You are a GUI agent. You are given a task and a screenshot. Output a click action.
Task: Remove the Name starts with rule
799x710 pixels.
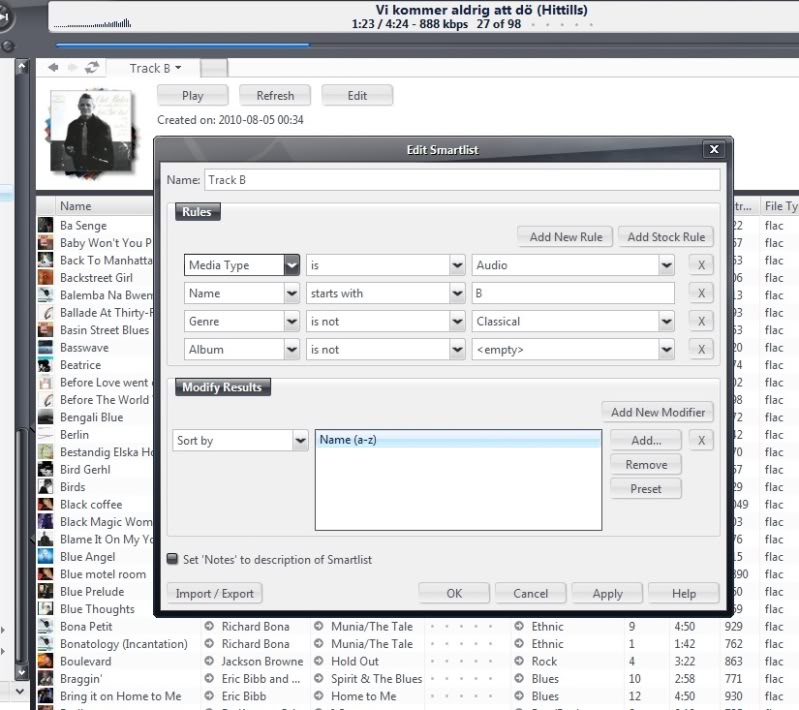click(x=701, y=293)
